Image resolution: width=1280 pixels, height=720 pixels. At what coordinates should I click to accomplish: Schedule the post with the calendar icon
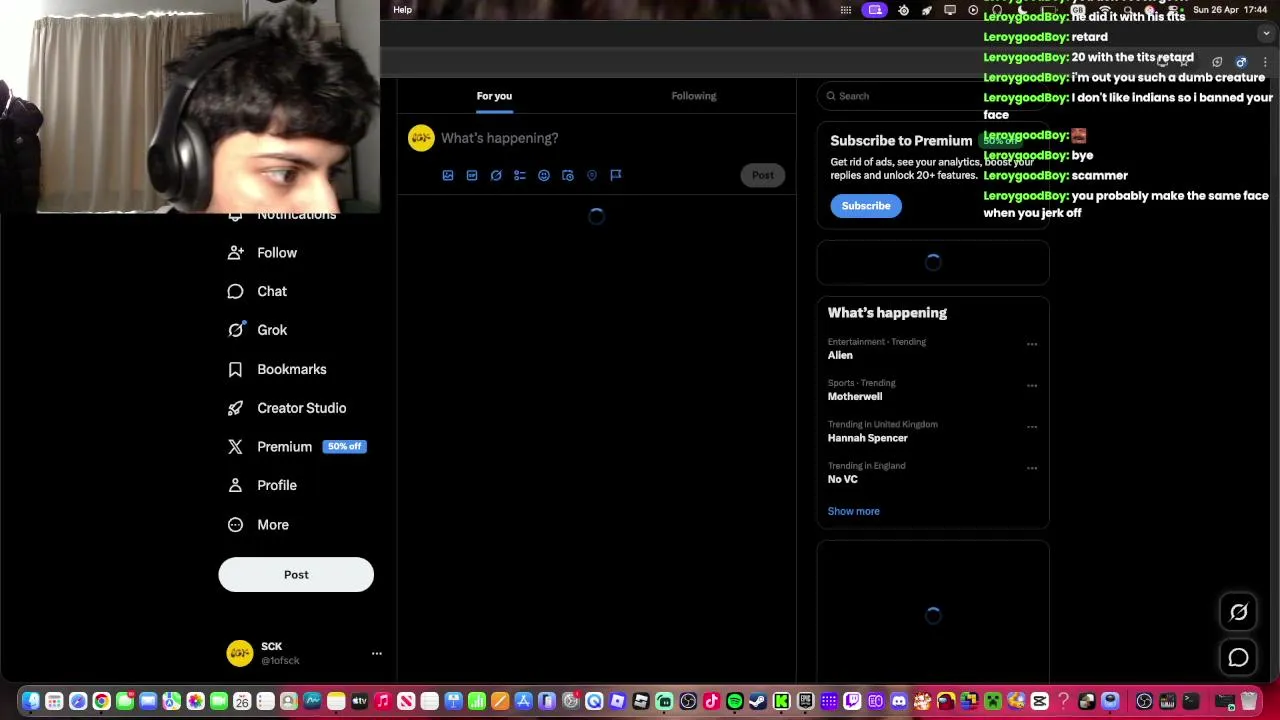[568, 175]
